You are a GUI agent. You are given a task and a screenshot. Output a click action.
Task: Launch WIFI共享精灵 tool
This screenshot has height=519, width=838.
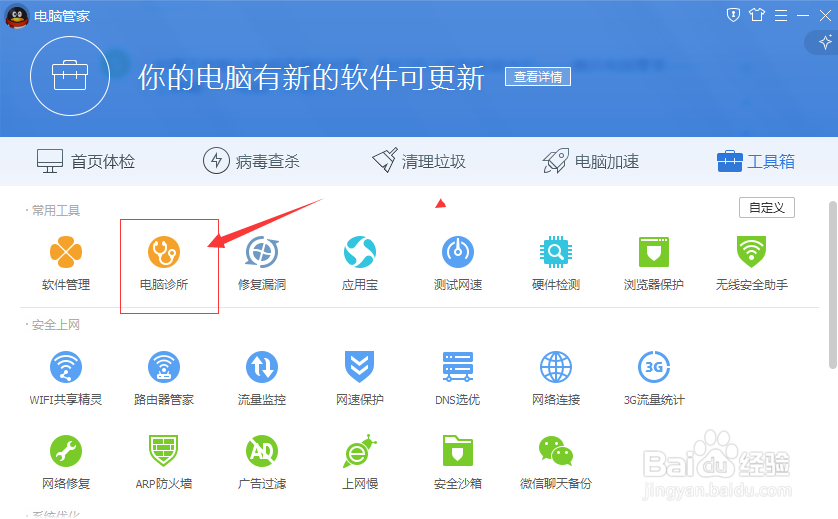(x=66, y=367)
